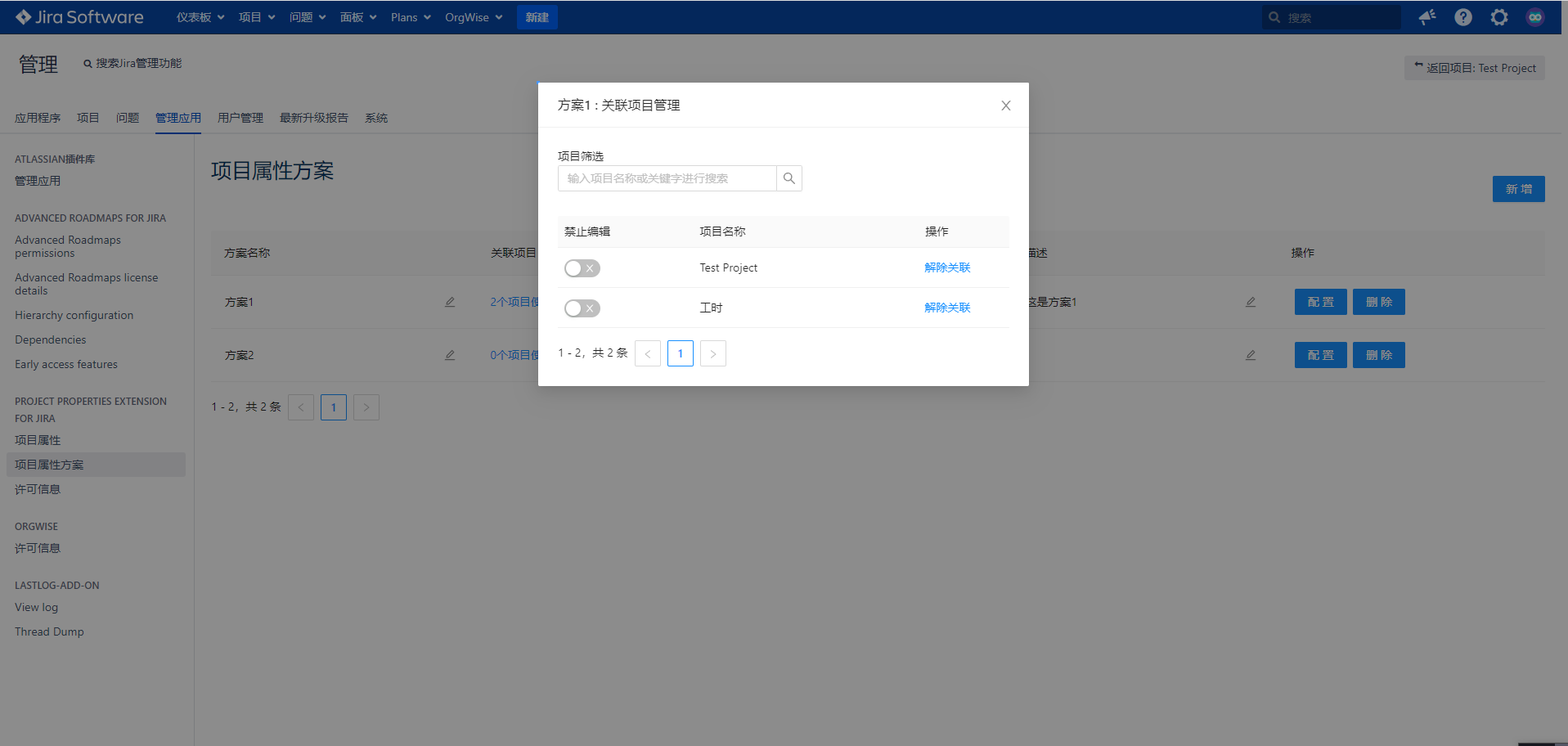Open the user profile avatar
1568x746 pixels.
point(1534,17)
